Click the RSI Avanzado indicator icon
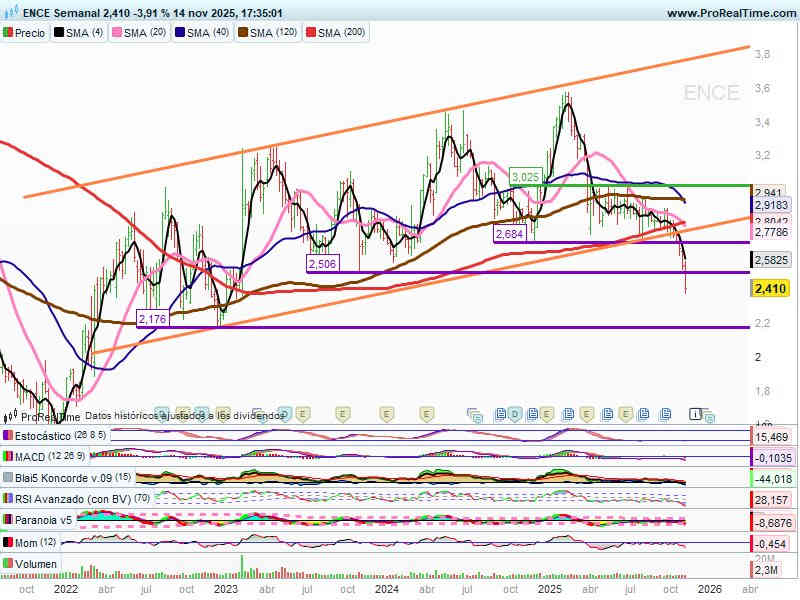 [x=9, y=499]
